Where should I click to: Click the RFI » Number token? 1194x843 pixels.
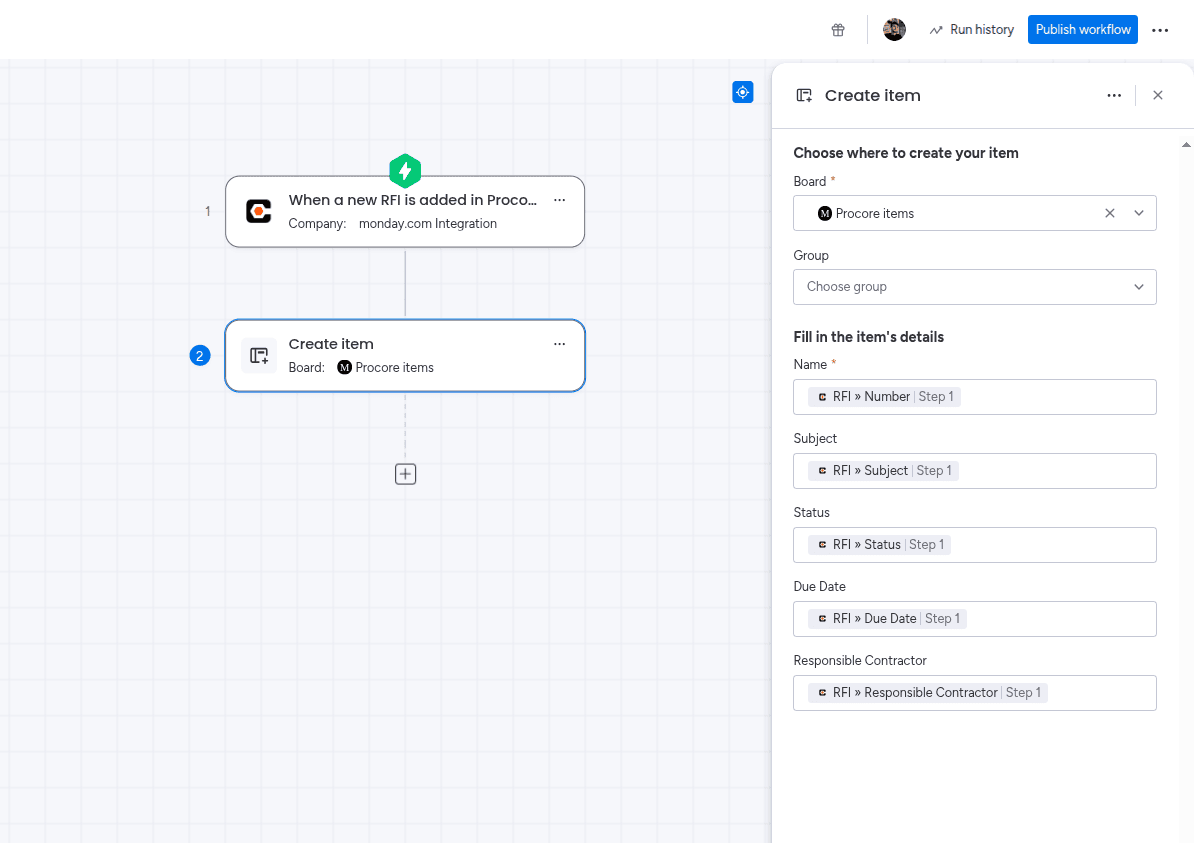click(884, 397)
